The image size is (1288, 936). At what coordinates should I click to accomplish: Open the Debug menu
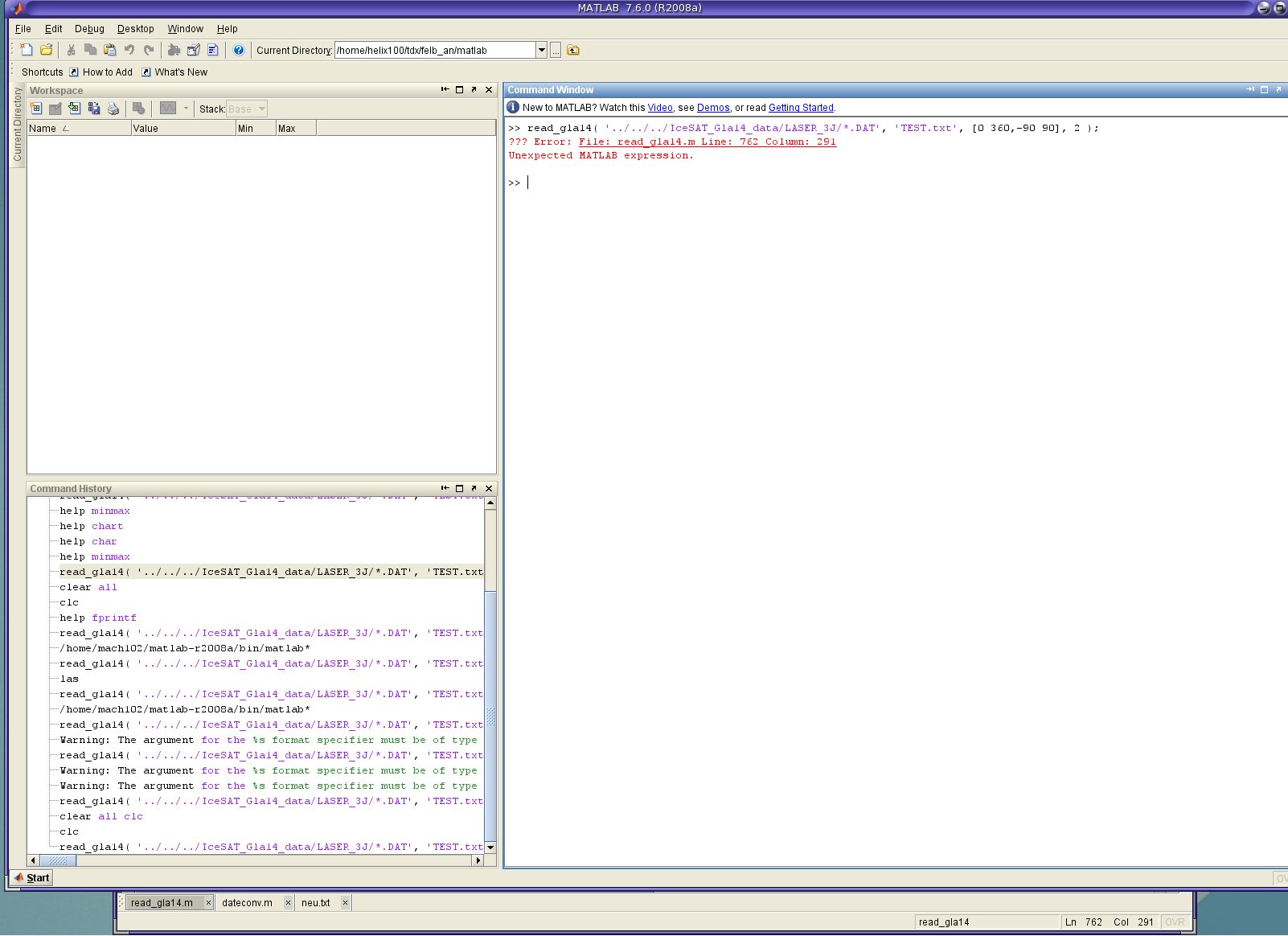89,28
